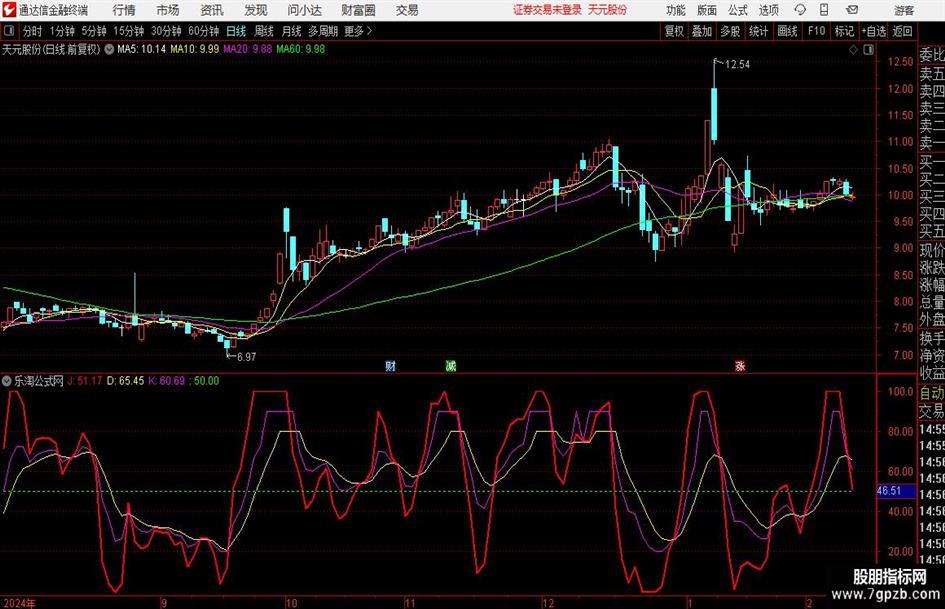Click the round icon next to 乐淘公式网

(7, 381)
